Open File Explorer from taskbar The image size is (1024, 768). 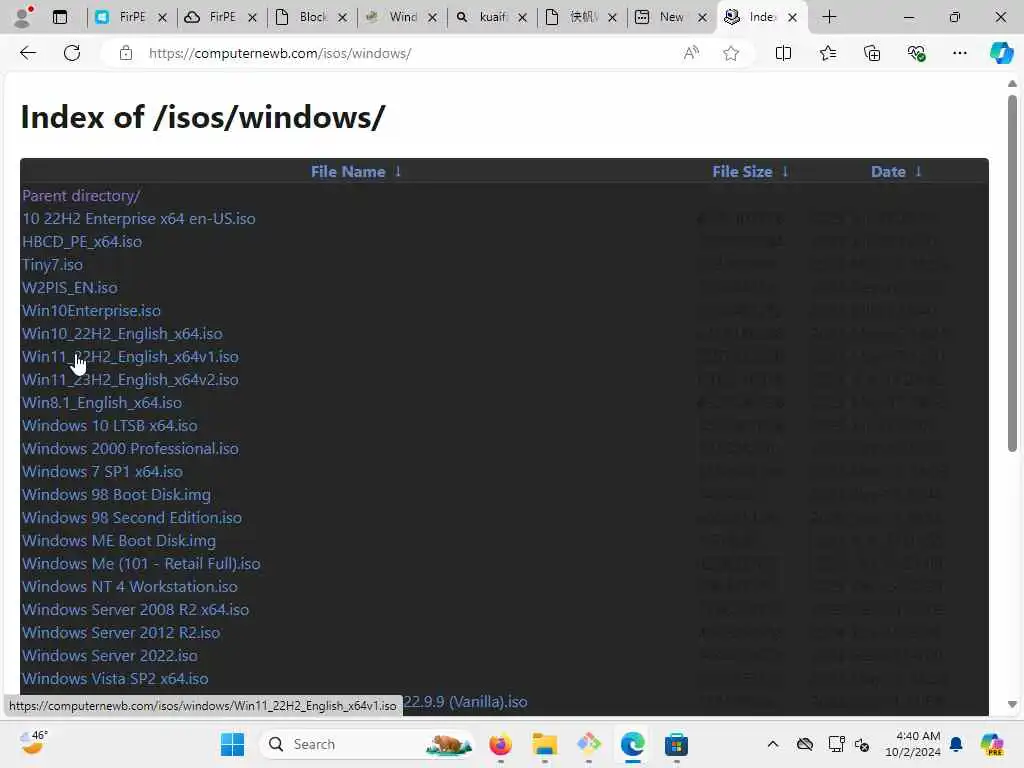coord(545,744)
